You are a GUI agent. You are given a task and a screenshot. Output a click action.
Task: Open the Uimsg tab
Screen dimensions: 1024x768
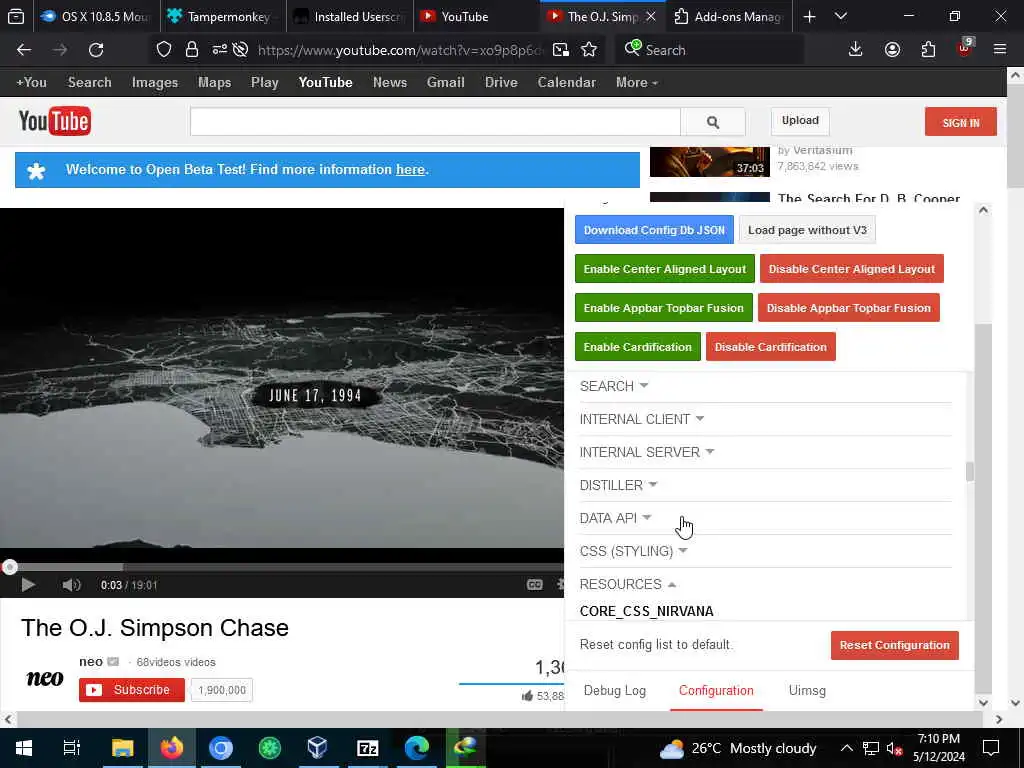[807, 690]
